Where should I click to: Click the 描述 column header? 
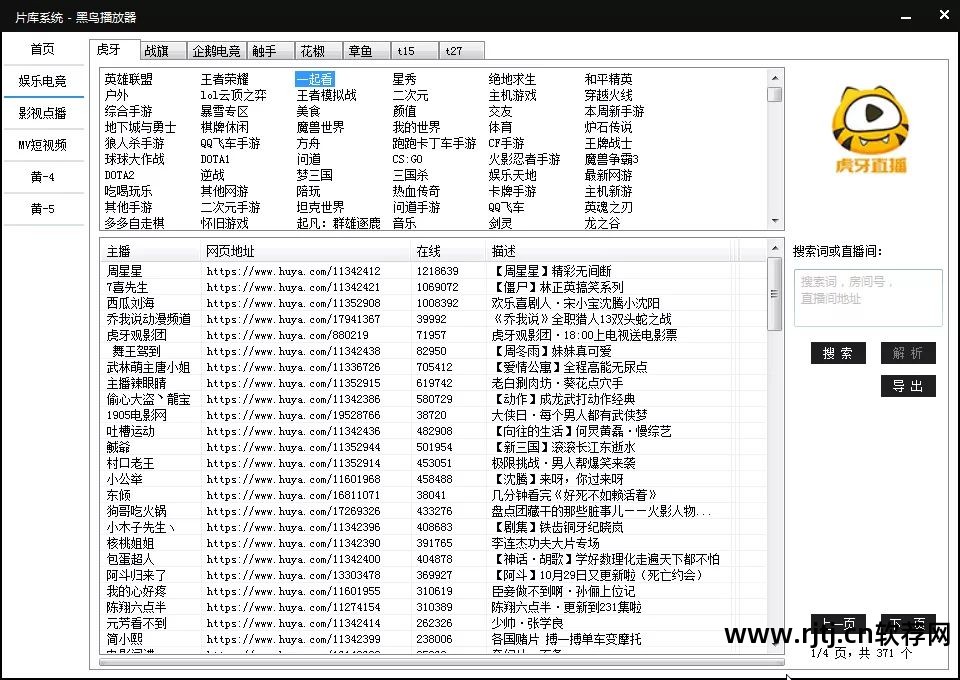[609, 251]
